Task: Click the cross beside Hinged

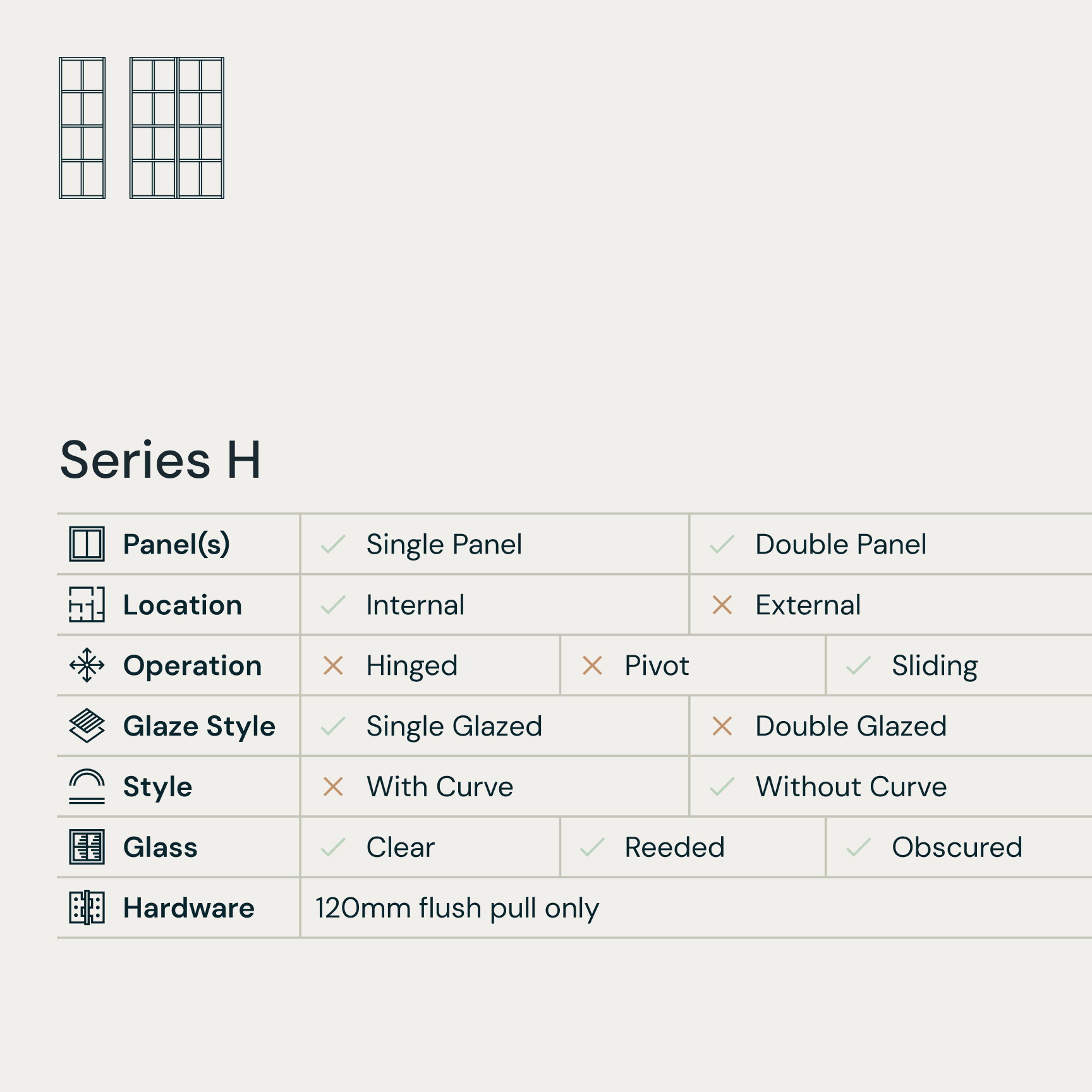Action: (333, 665)
